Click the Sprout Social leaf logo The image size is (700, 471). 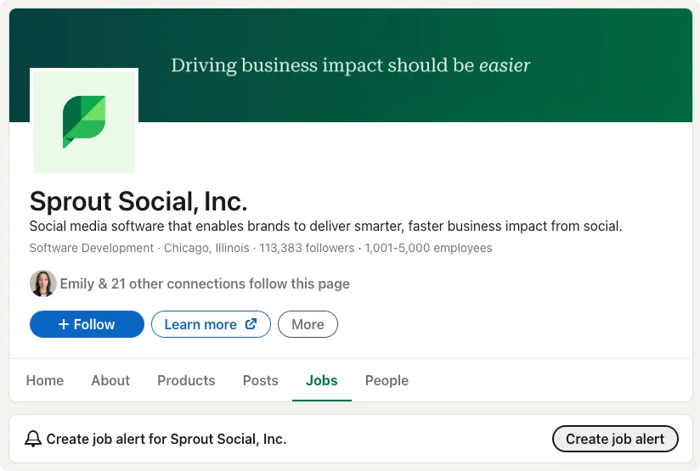coord(84,121)
